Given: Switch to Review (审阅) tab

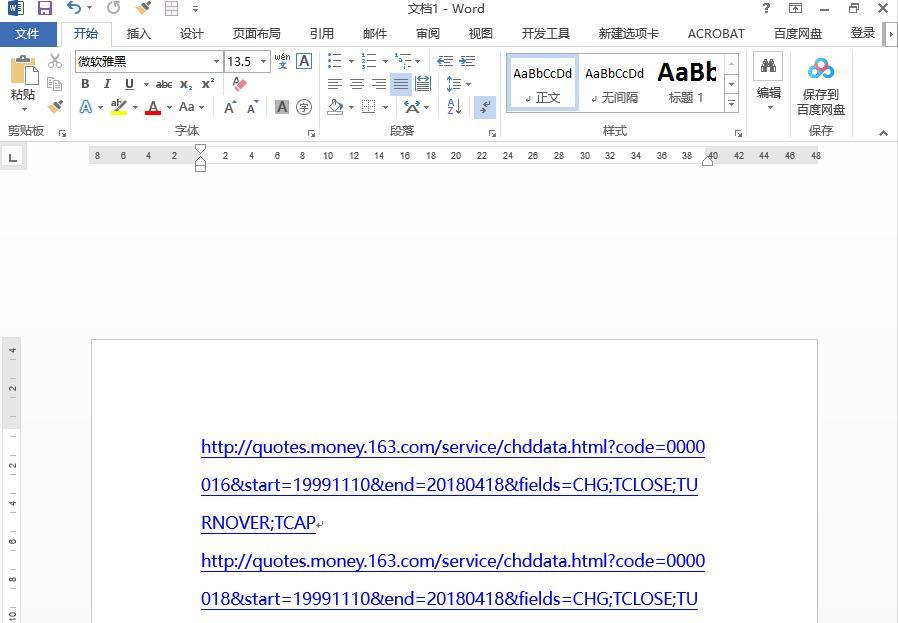Looking at the screenshot, I should [x=427, y=34].
